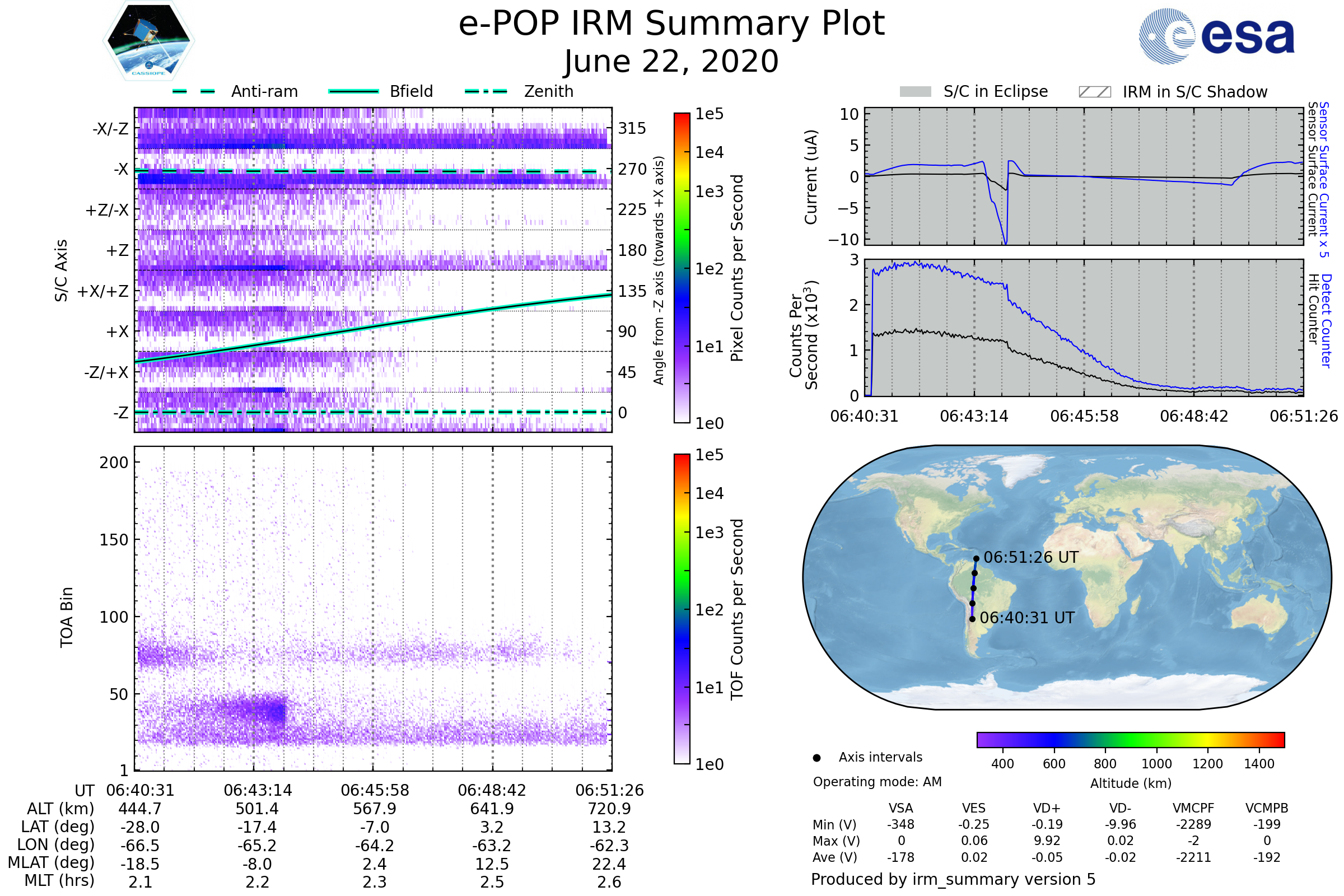This screenshot has height=896, width=1344.
Task: Click the ESA logo
Action: tap(1216, 36)
